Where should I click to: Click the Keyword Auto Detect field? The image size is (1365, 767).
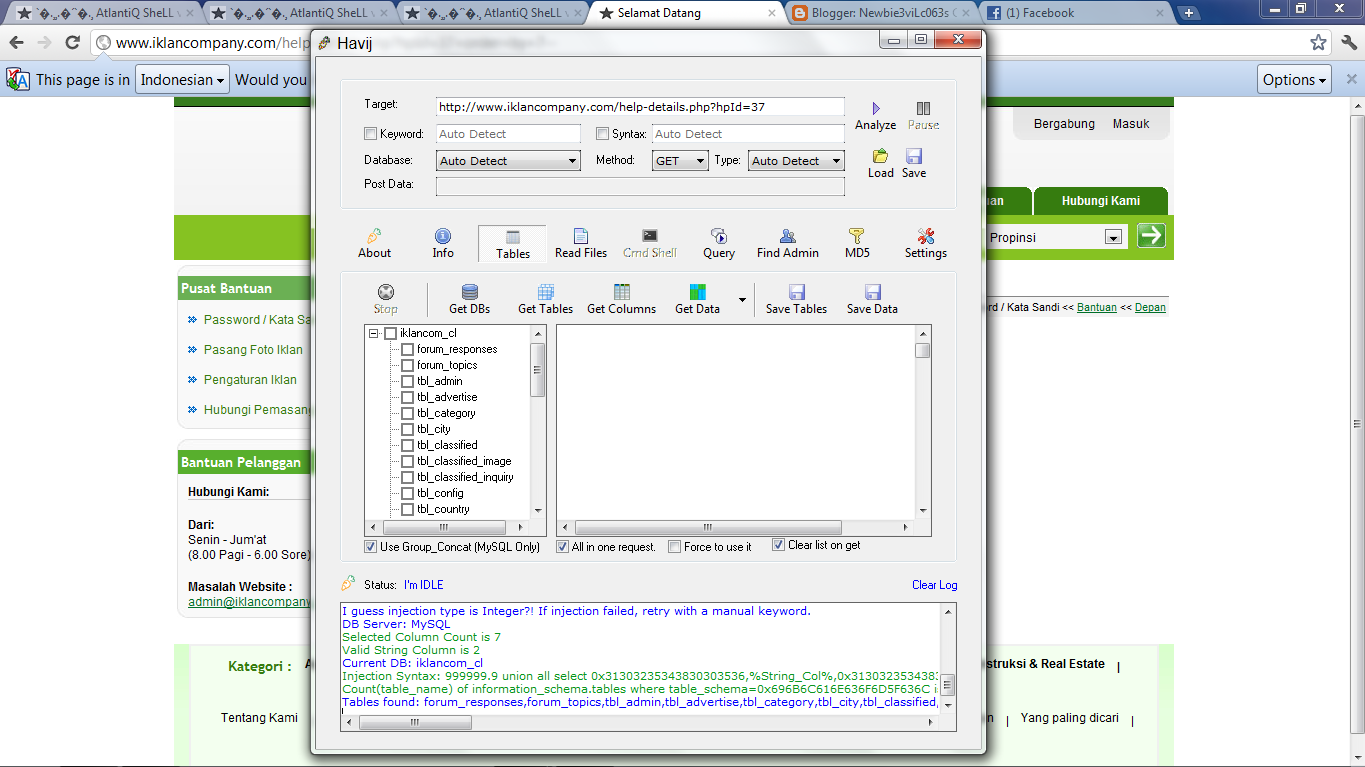click(x=508, y=134)
